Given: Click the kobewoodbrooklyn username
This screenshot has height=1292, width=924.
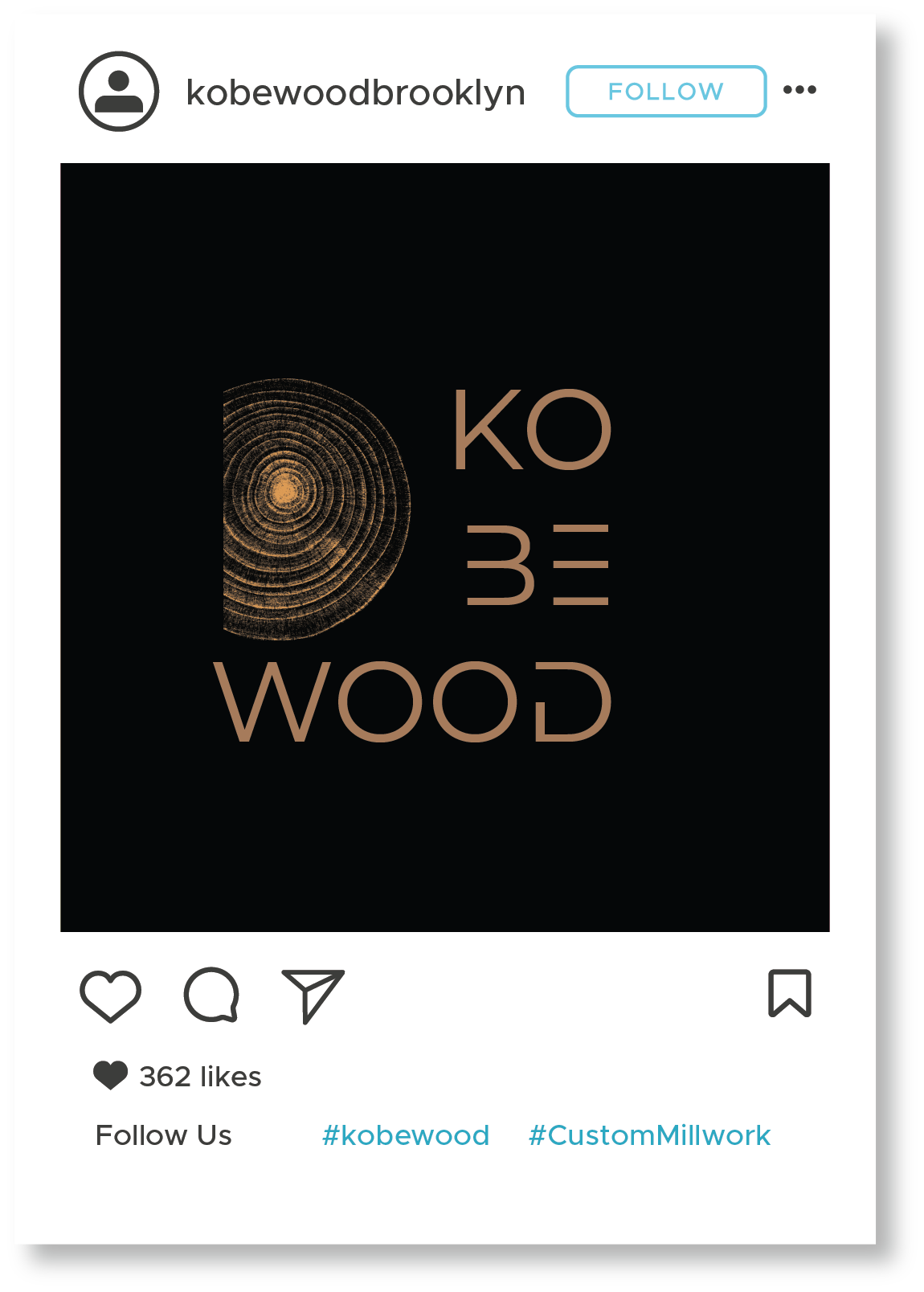Looking at the screenshot, I should point(355,93).
